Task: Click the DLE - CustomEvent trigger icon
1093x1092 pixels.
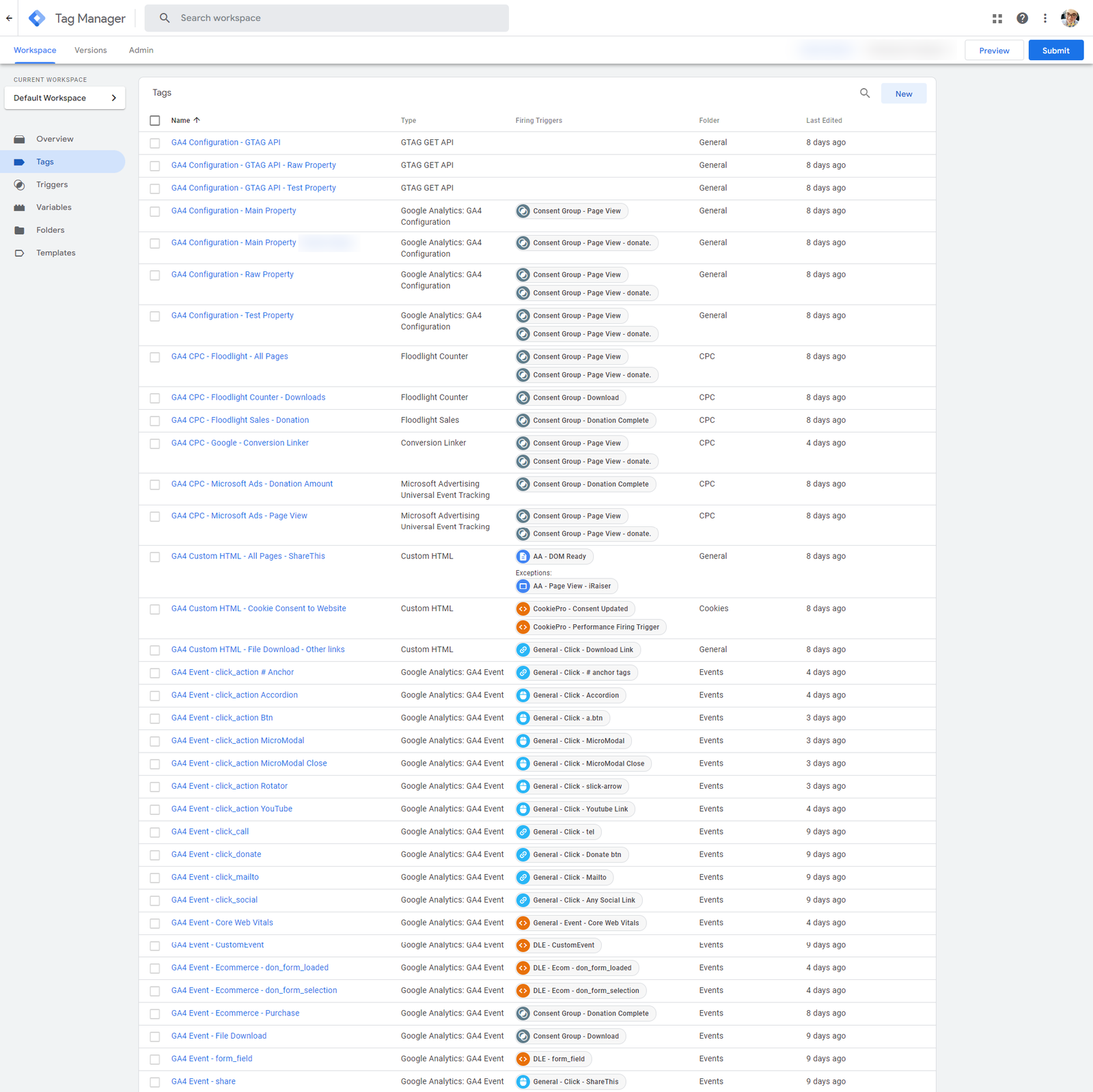Action: click(523, 945)
